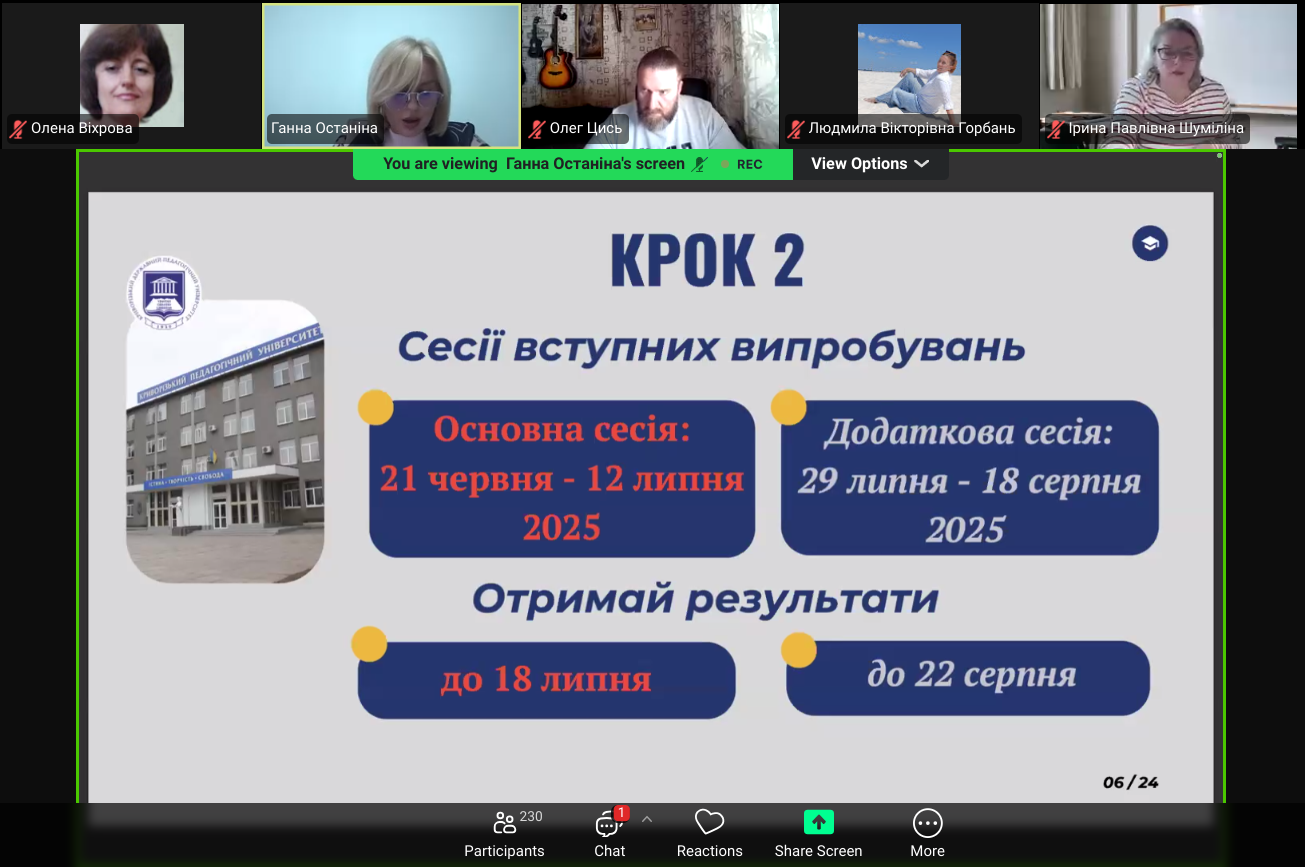Open the Participants panel icon

pyautogui.click(x=505, y=824)
